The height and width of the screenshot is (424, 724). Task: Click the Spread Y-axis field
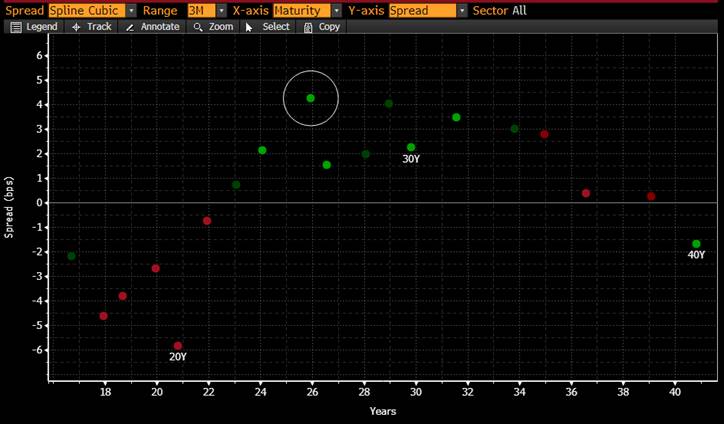click(422, 11)
